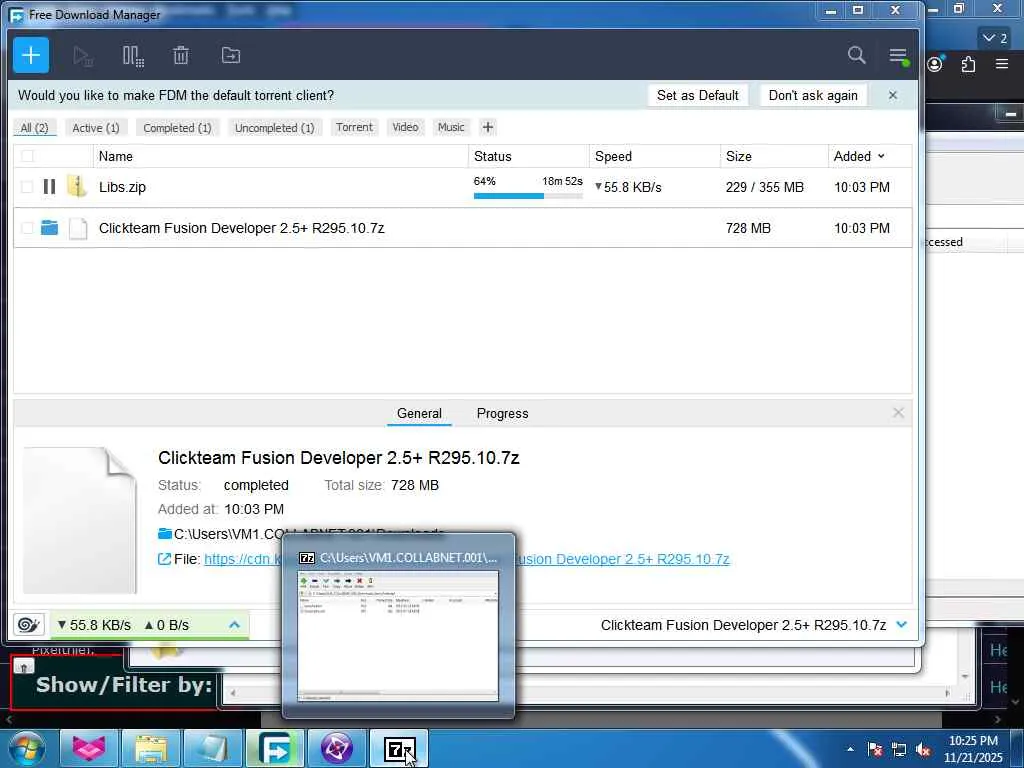Click the move to folder toolbar icon

point(231,56)
